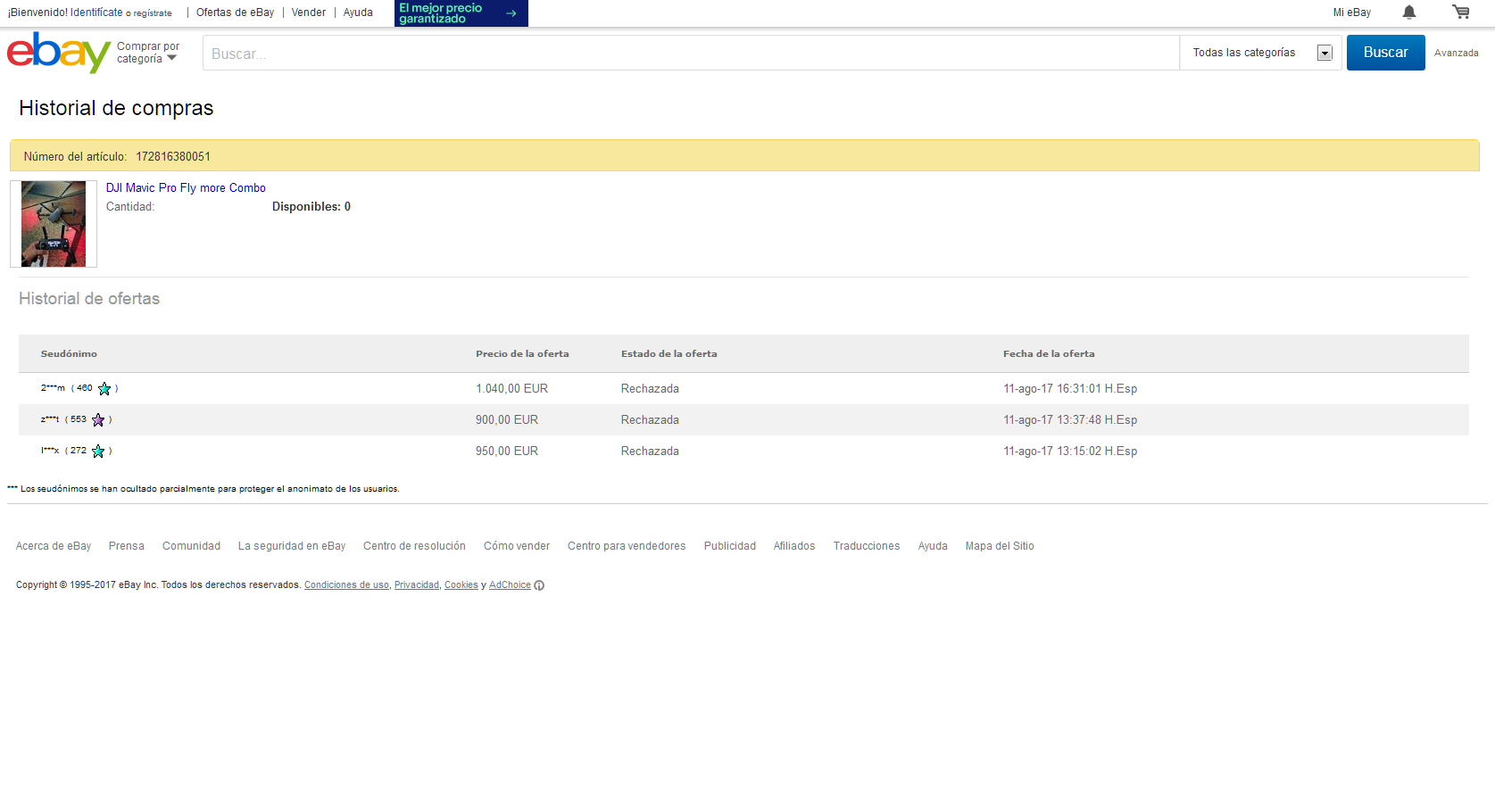Open the Cookies policy link
Viewport: 1495px width, 812px height.
click(x=461, y=585)
